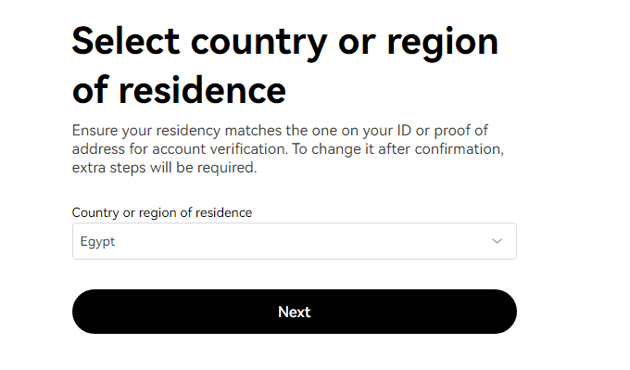Viewport: 630px width, 370px height.
Task: Click the Select country or region heading
Action: (285, 65)
